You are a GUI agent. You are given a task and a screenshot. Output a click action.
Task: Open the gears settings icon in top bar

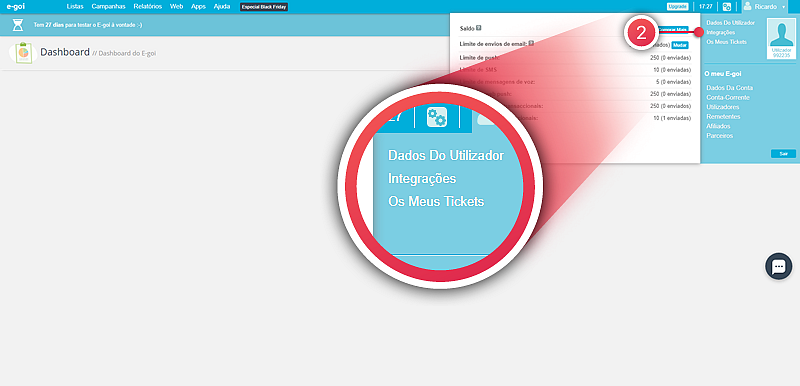pos(727,7)
